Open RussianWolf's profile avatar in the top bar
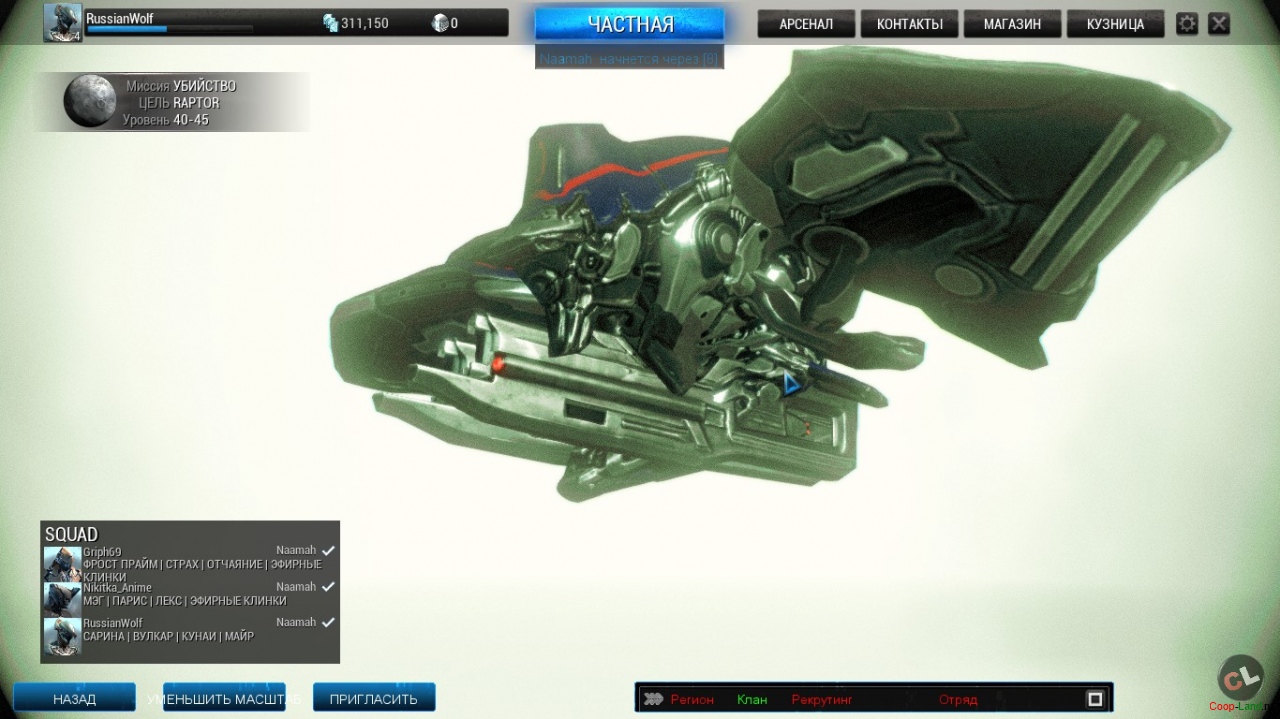 (63, 23)
